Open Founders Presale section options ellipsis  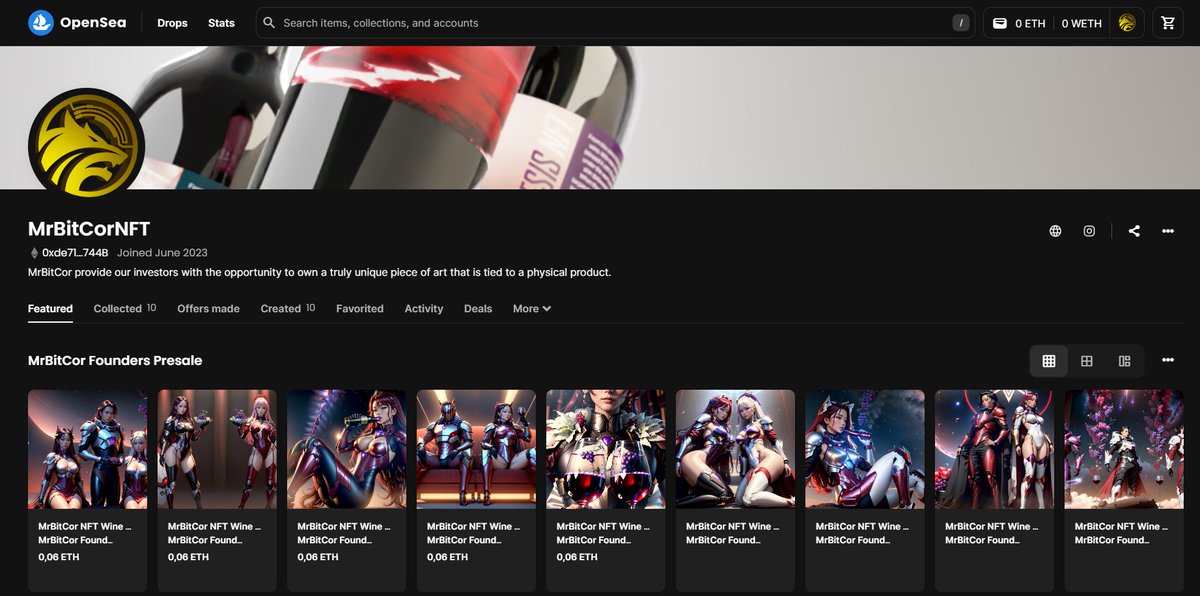[x=1168, y=360]
